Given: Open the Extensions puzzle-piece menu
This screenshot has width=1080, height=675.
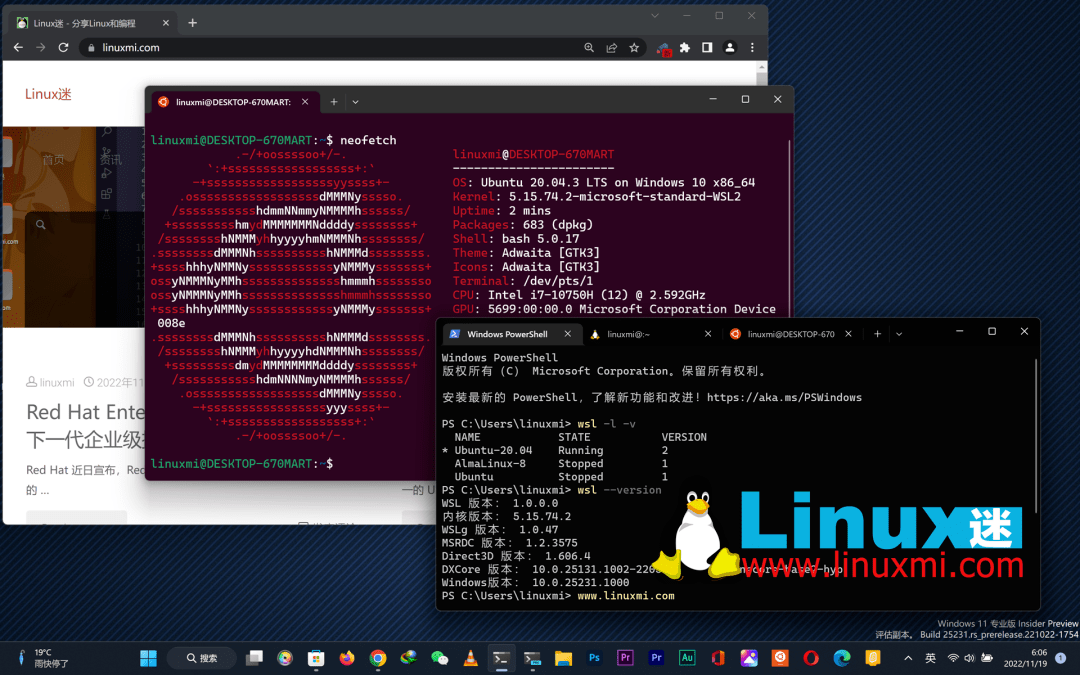Looking at the screenshot, I should 685,48.
